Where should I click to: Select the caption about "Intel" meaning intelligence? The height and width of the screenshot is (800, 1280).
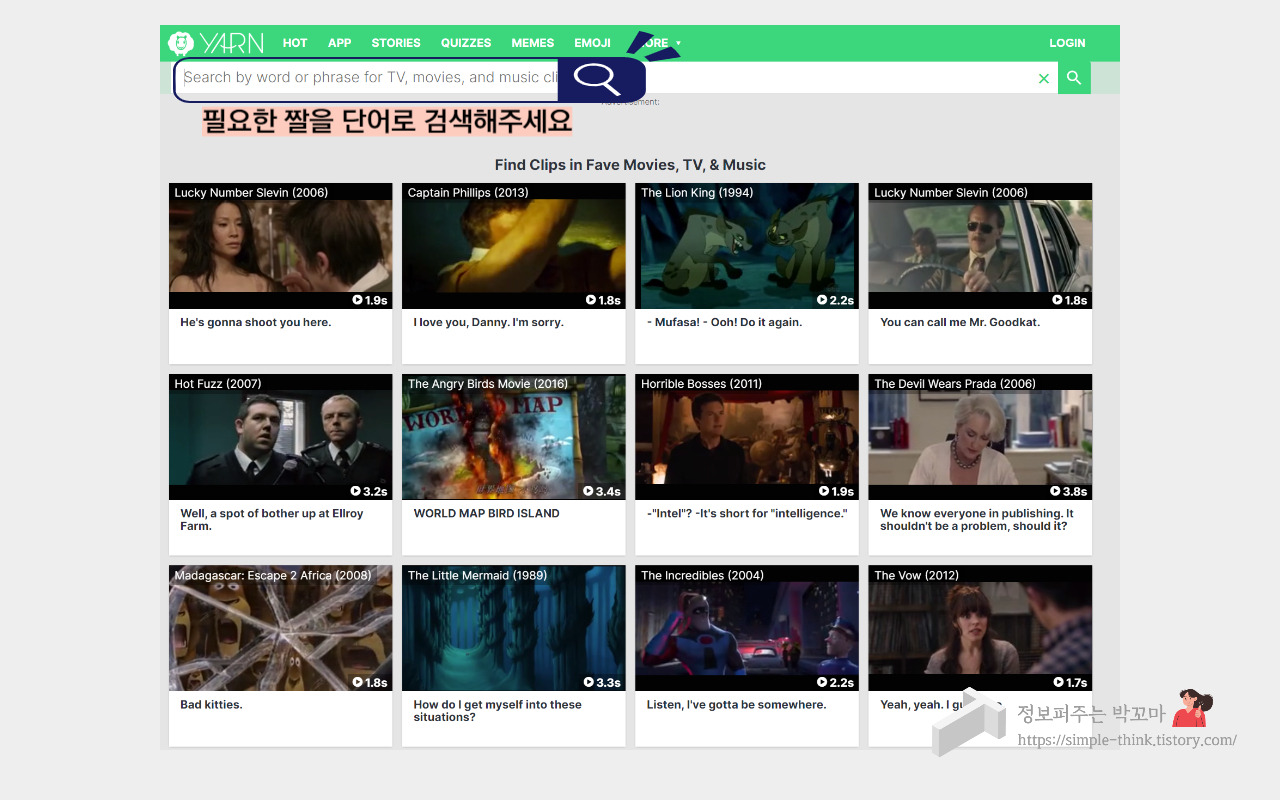[x=747, y=513]
